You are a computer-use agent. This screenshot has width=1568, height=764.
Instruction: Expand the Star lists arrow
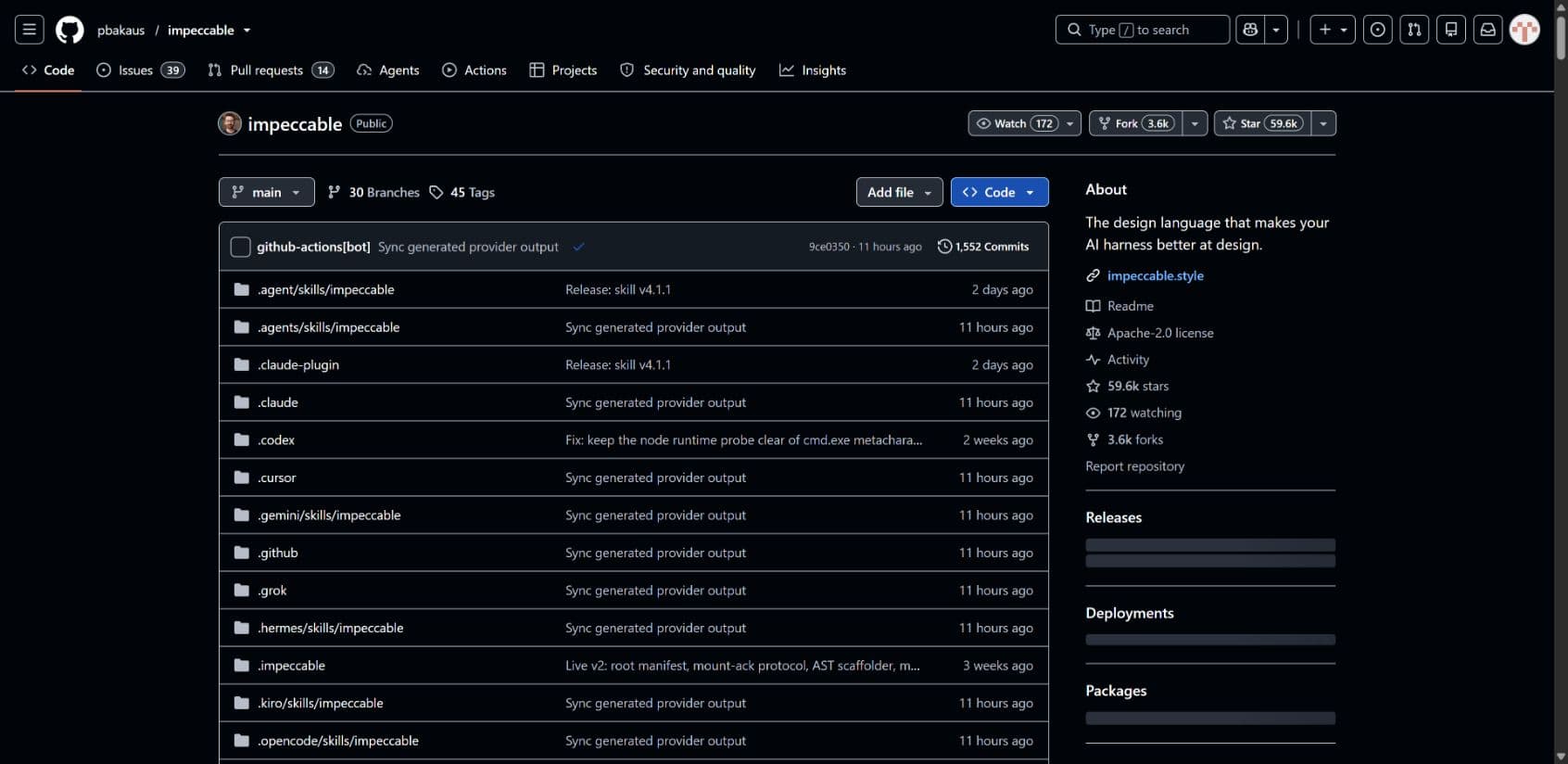(1323, 123)
